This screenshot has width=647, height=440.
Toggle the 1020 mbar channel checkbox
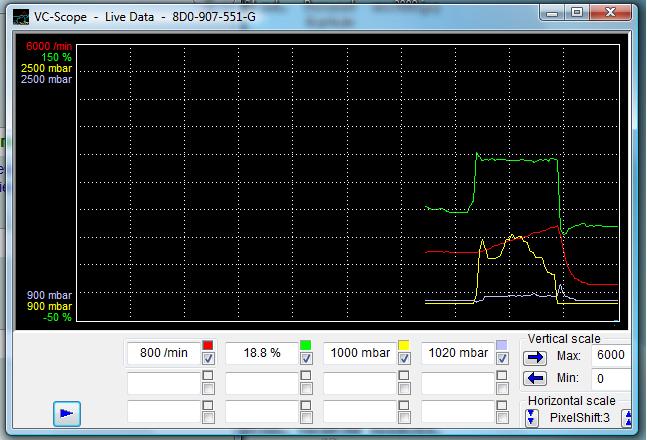[x=502, y=359]
